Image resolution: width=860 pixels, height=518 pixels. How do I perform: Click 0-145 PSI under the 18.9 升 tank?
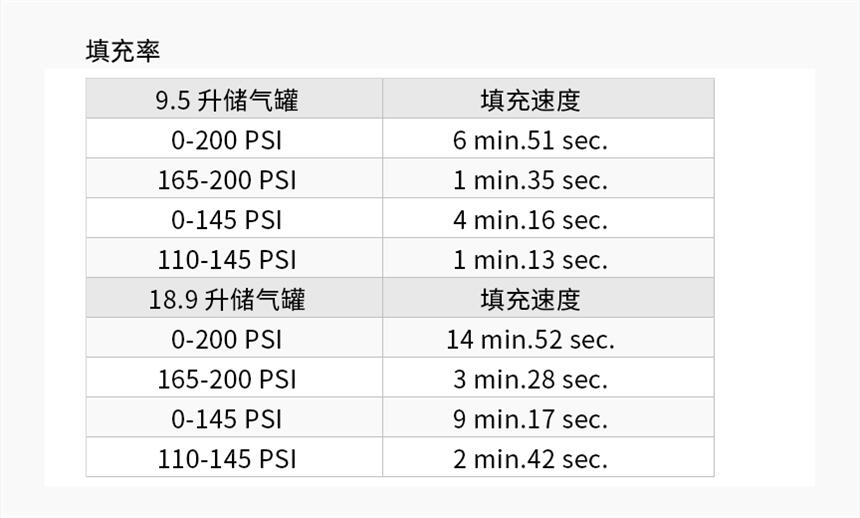click(227, 419)
